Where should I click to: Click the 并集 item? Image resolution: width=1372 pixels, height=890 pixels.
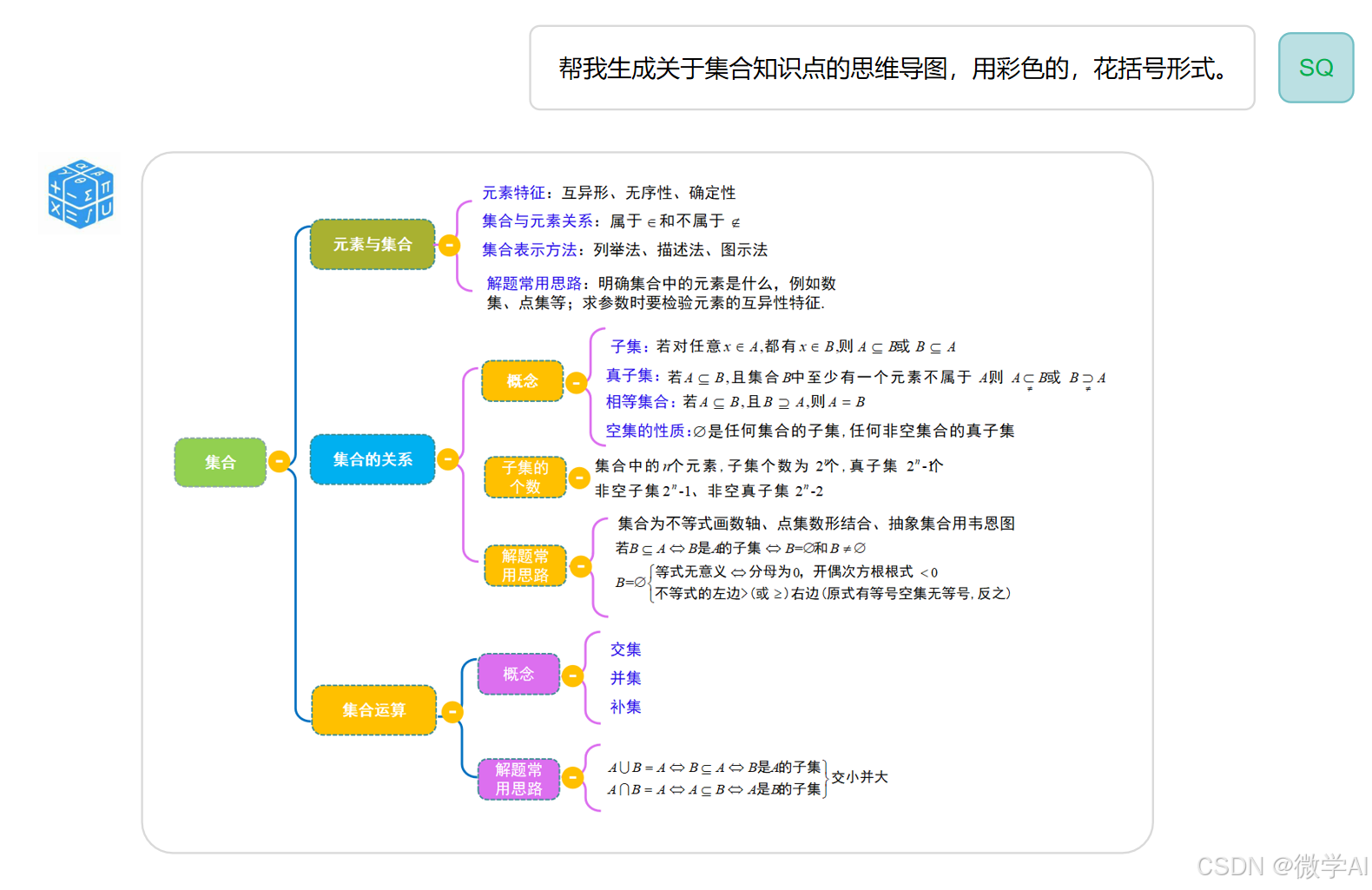tap(625, 678)
